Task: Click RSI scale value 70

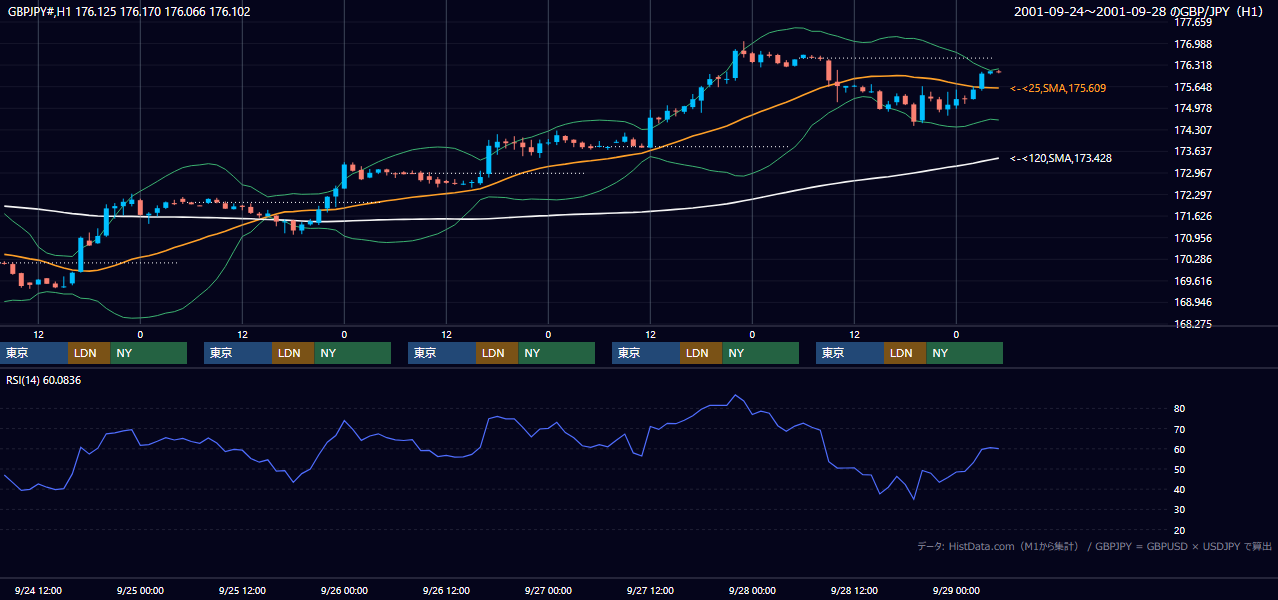Action: [x=1180, y=429]
